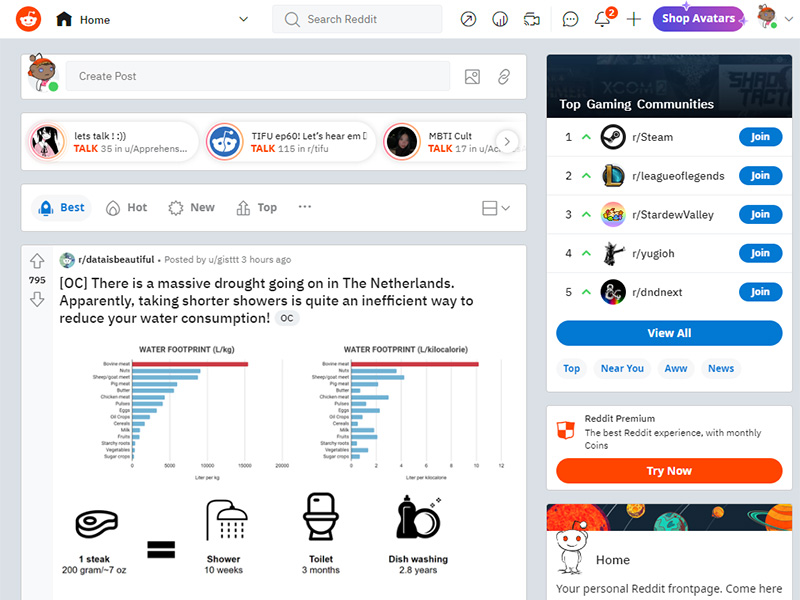Viewport: 800px width, 600px height.
Task: Open the chat bubble icon
Action: [570, 19]
